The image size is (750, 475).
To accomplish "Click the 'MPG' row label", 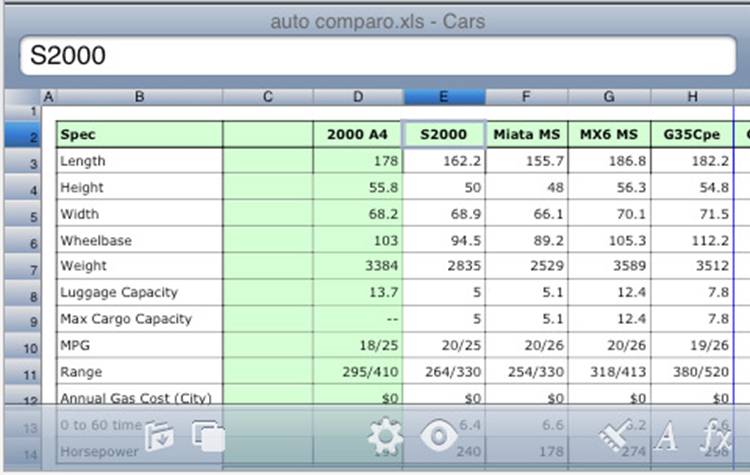I will click(139, 345).
